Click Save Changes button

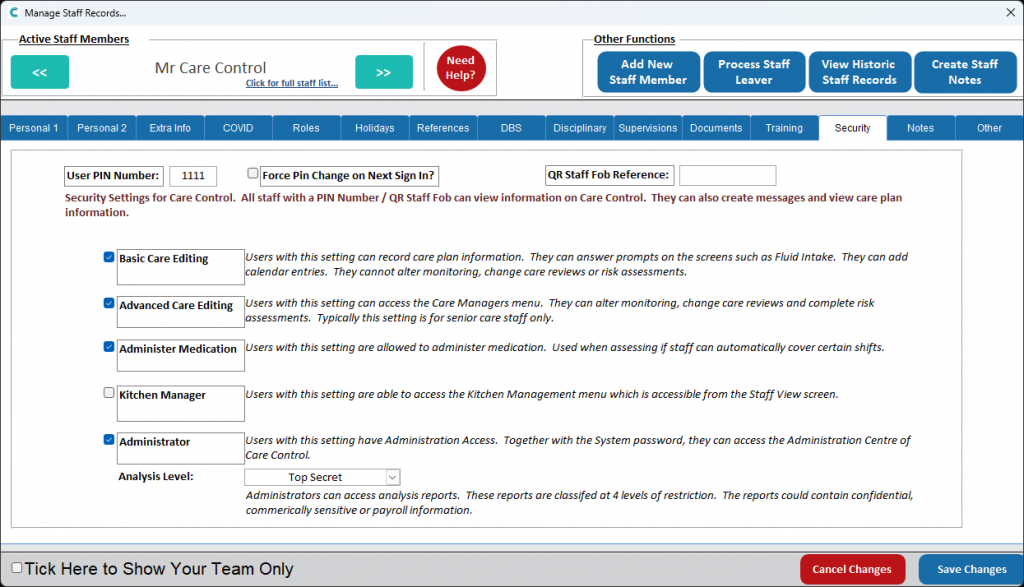pos(970,569)
